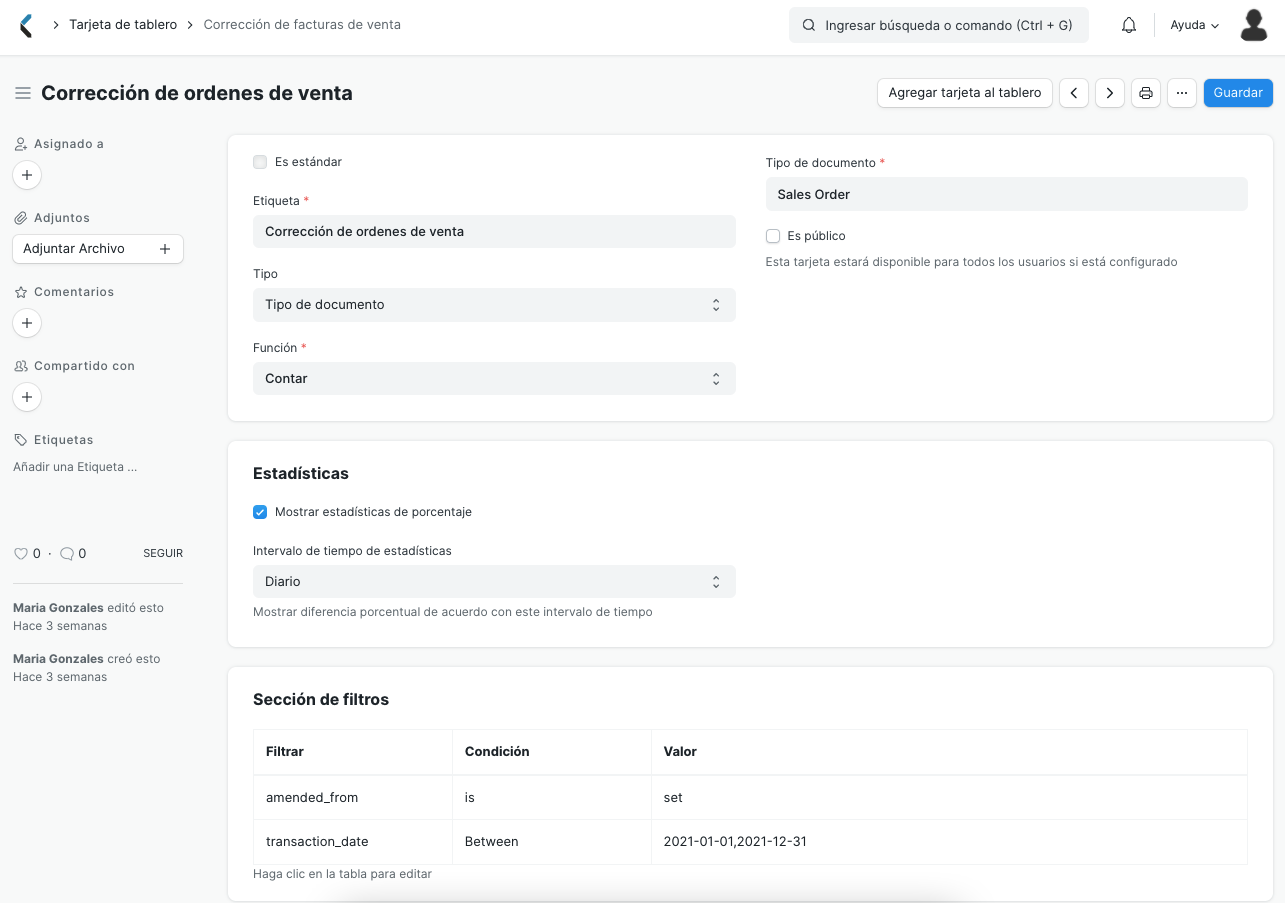Click the Condición column header
Image resolution: width=1285 pixels, height=903 pixels.
tap(552, 752)
